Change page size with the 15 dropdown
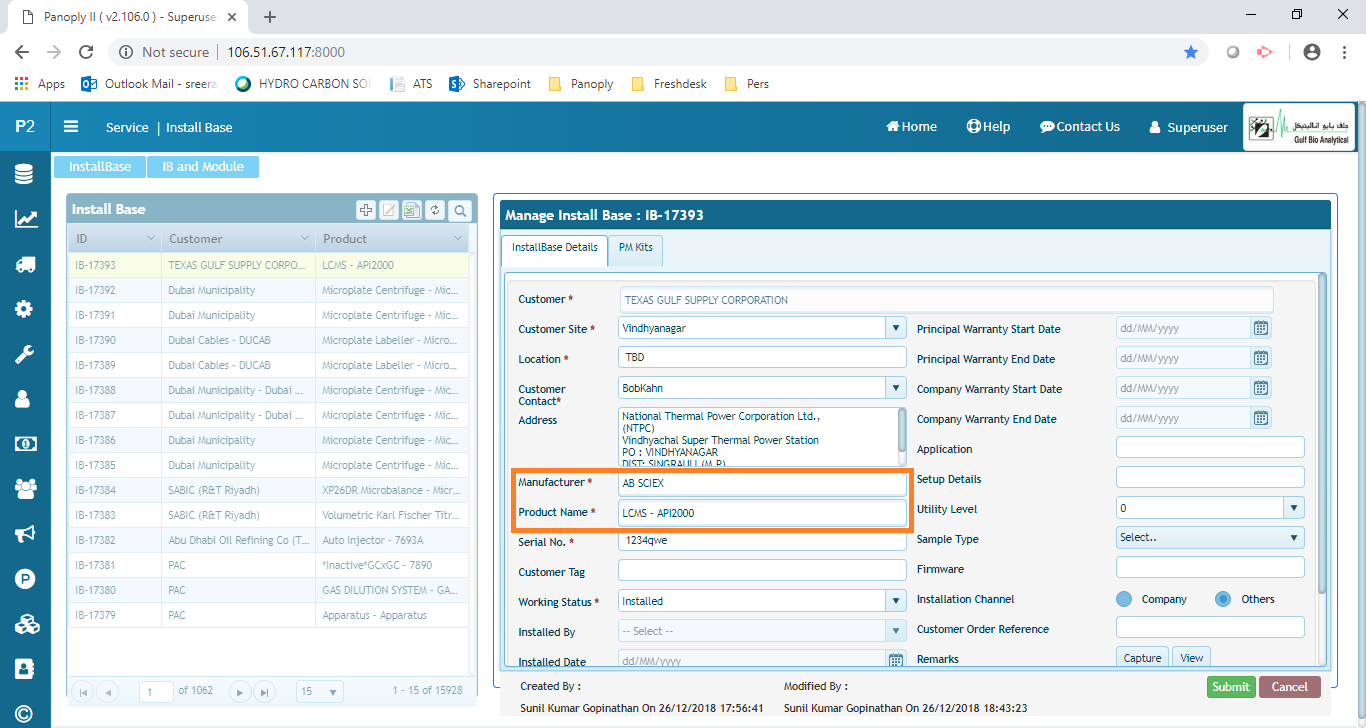Viewport: 1366px width, 728px height. pos(320,692)
